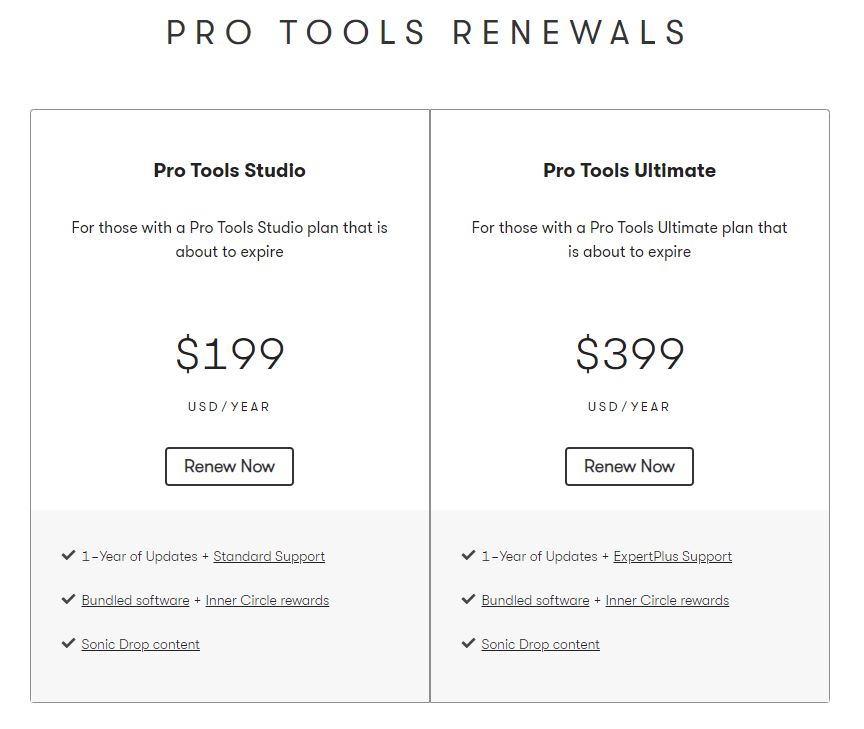Click Renew Now for Pro Tools Ultimate
This screenshot has height=729, width=864.
[x=629, y=466]
